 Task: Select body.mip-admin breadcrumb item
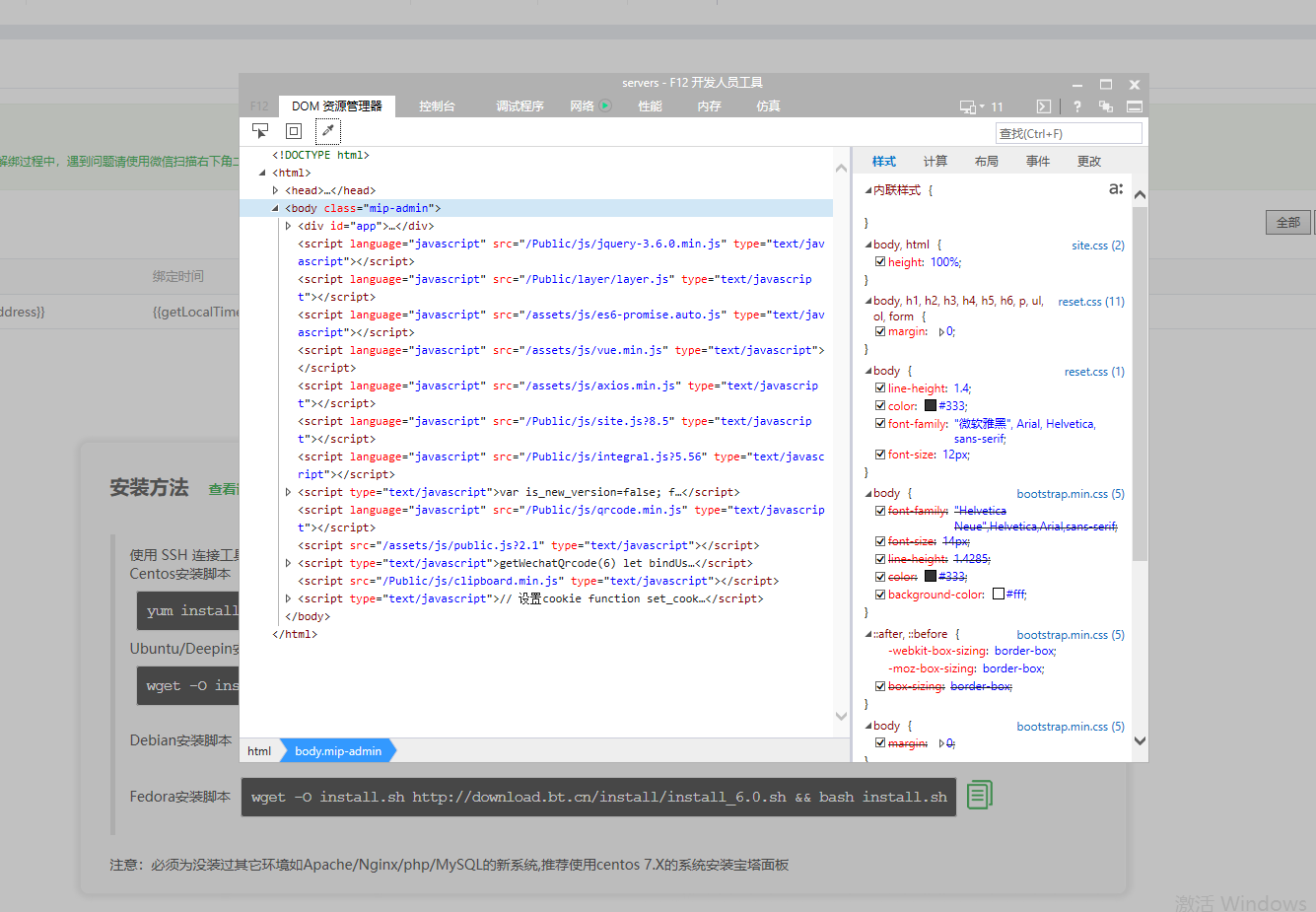pos(338,751)
